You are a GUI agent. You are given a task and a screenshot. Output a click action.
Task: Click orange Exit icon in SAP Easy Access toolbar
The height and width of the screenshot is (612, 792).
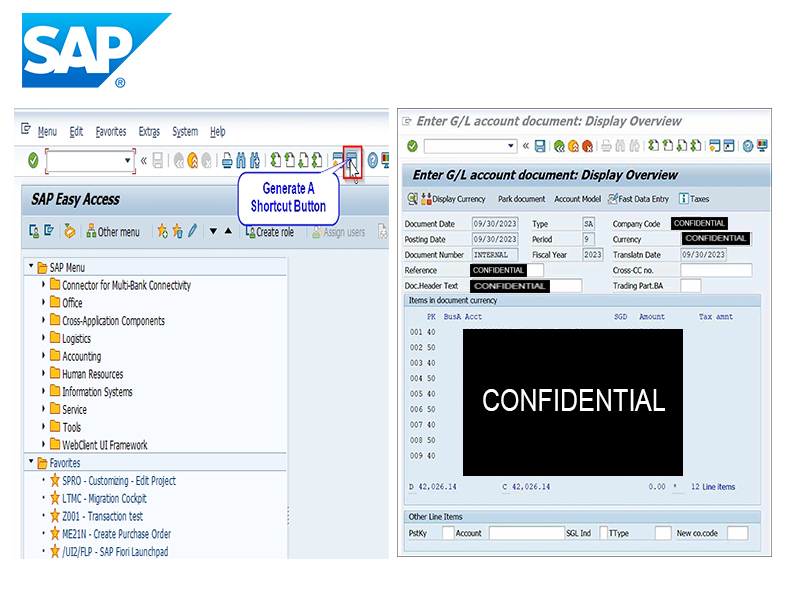coord(192,161)
